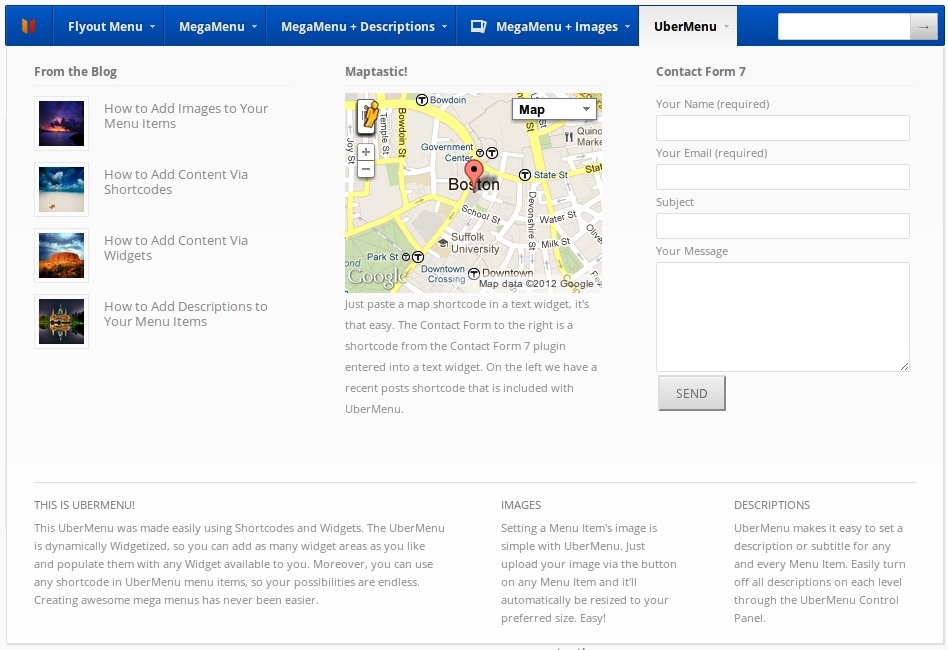Click the message textarea resize handle

pyautogui.click(x=904, y=366)
